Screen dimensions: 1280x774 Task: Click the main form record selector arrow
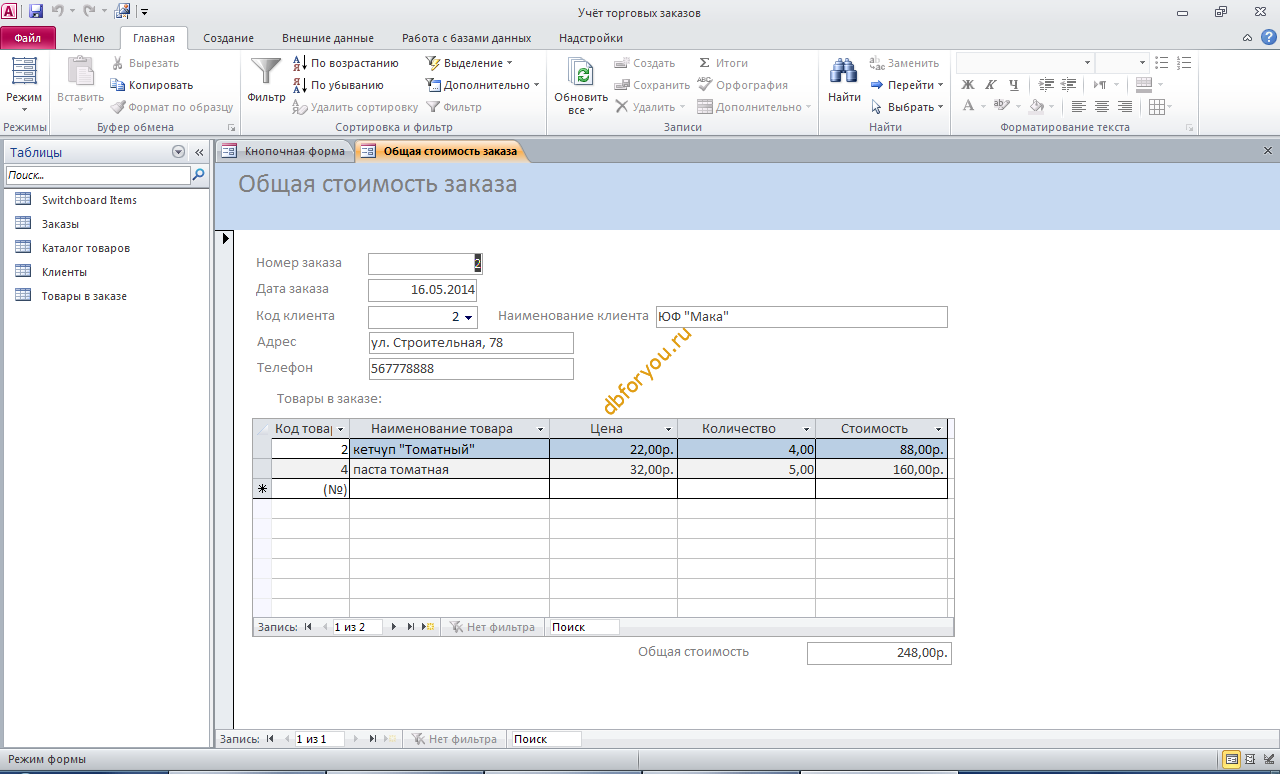[225, 238]
